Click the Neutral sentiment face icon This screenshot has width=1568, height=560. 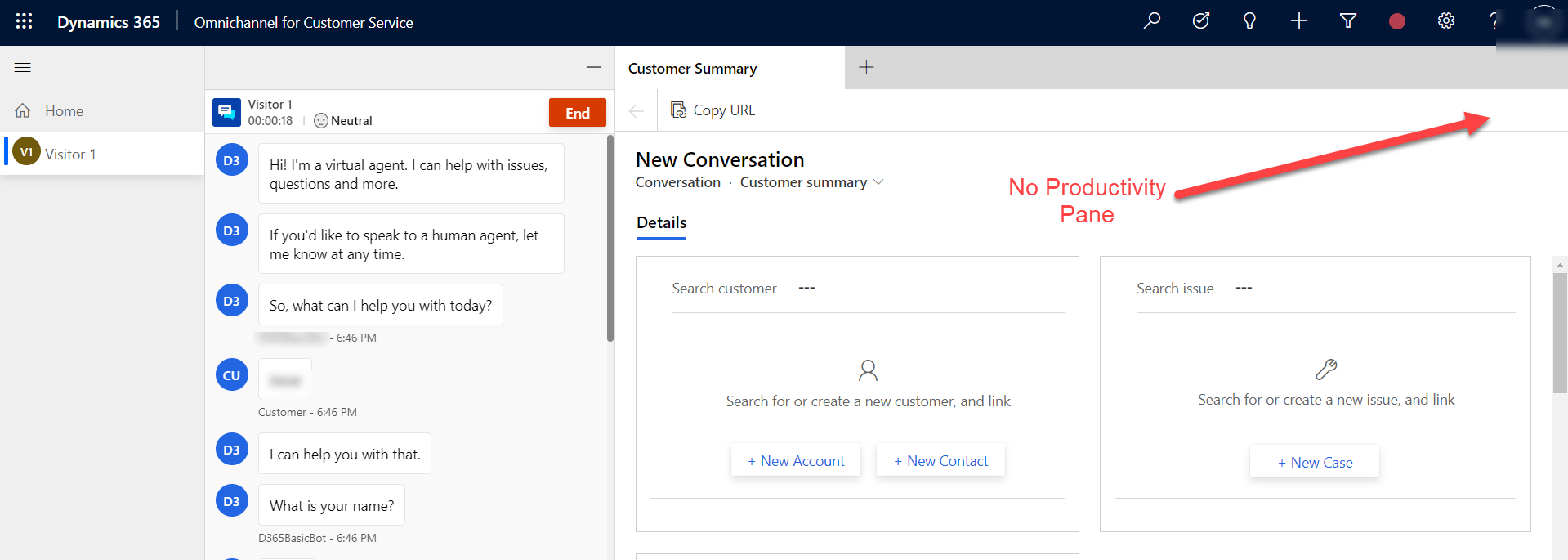tap(321, 121)
